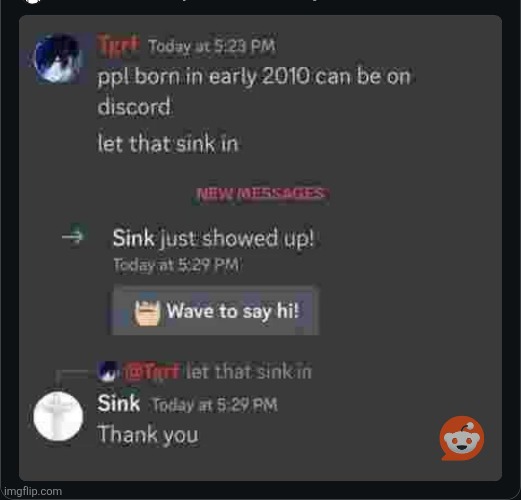Open the red username of first poster
Viewport: 521px width, 500px height.
119,46
